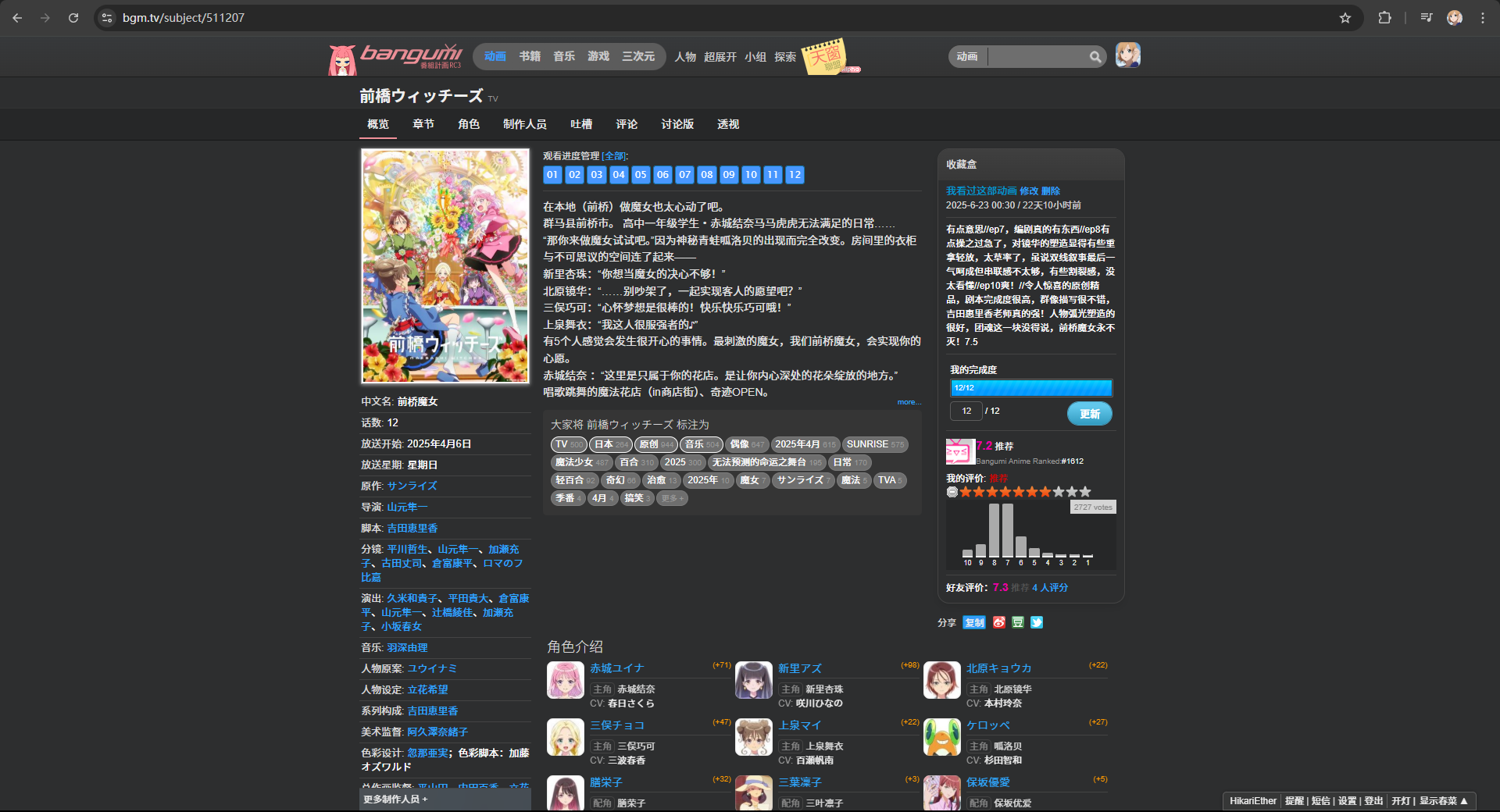Switch to 讨论版 tab

point(677,124)
